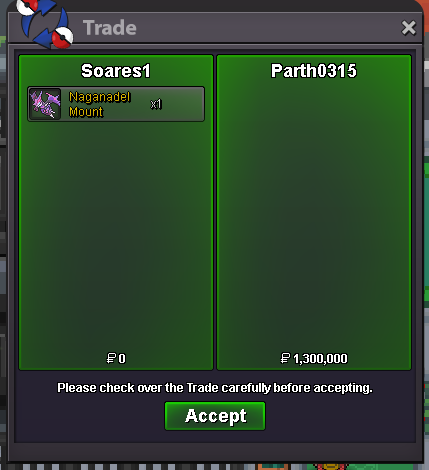Click the Trade pokeball swap icon
This screenshot has width=429, height=470.
point(45,24)
